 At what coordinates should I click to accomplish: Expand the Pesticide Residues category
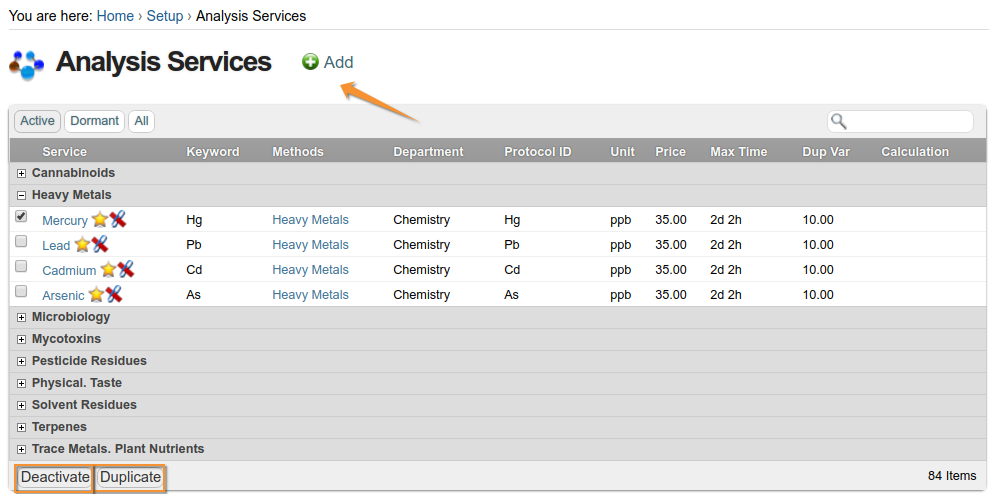(21, 361)
